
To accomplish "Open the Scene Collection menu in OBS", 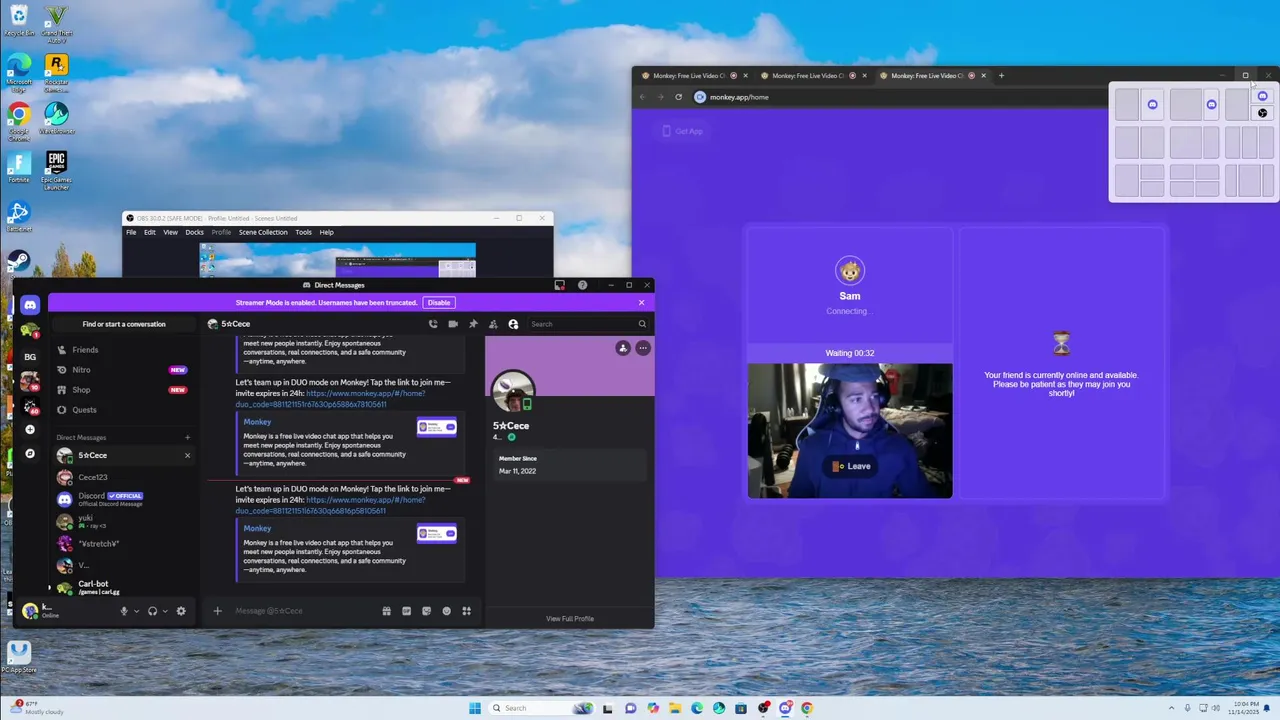I will pyautogui.click(x=263, y=232).
